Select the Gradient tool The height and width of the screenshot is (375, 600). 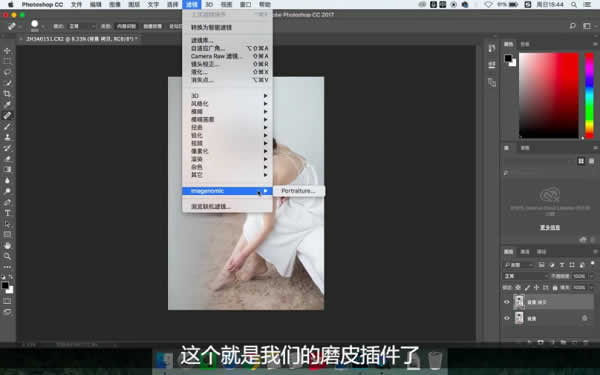[7, 169]
